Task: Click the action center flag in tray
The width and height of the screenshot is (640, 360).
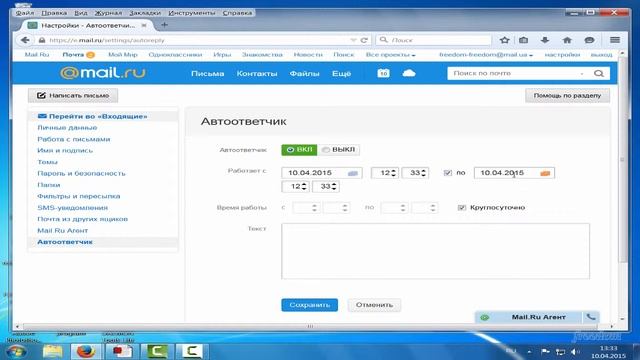Action: (x=545, y=351)
